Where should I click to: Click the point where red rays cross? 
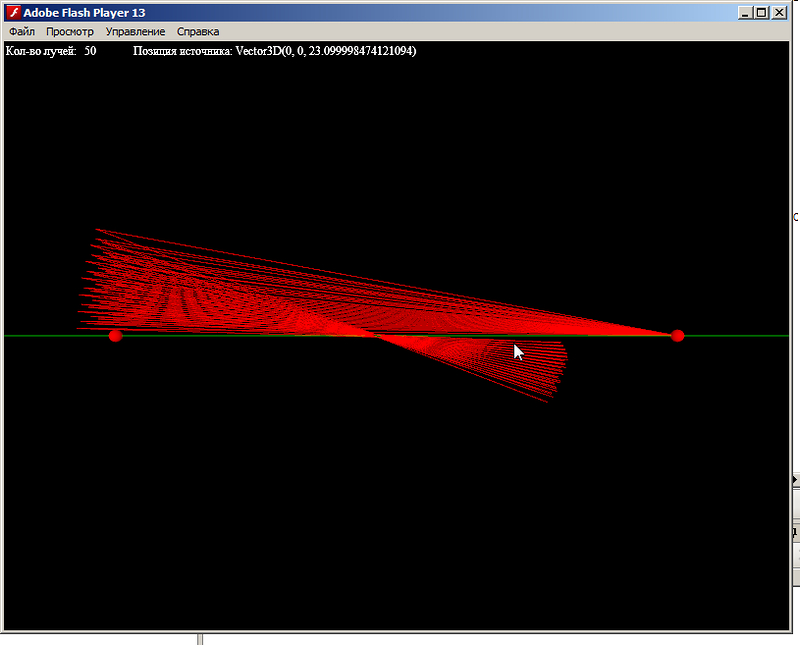coord(377,336)
